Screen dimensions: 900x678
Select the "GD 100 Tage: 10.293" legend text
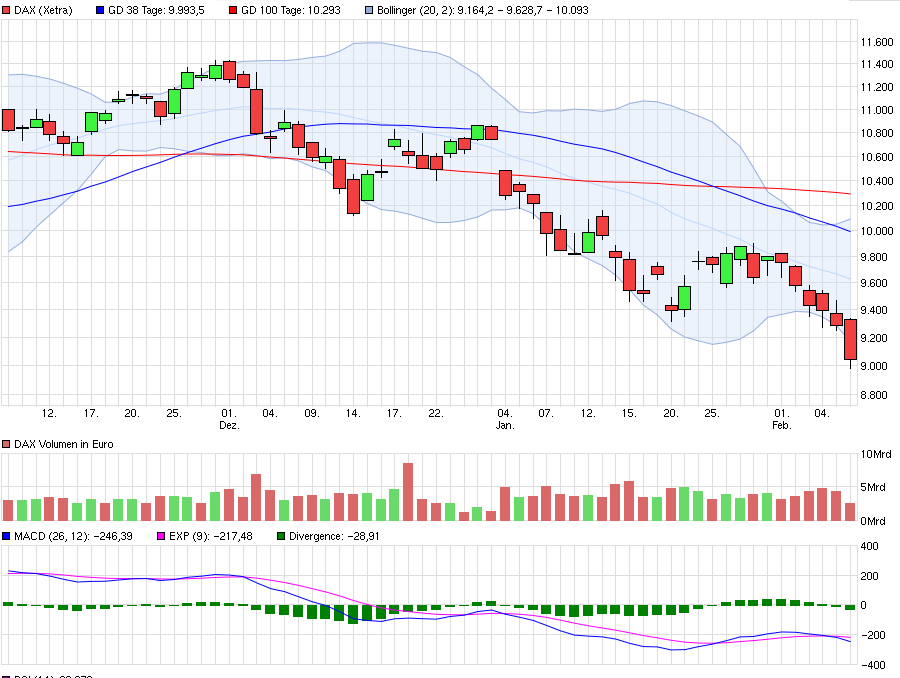coord(291,10)
